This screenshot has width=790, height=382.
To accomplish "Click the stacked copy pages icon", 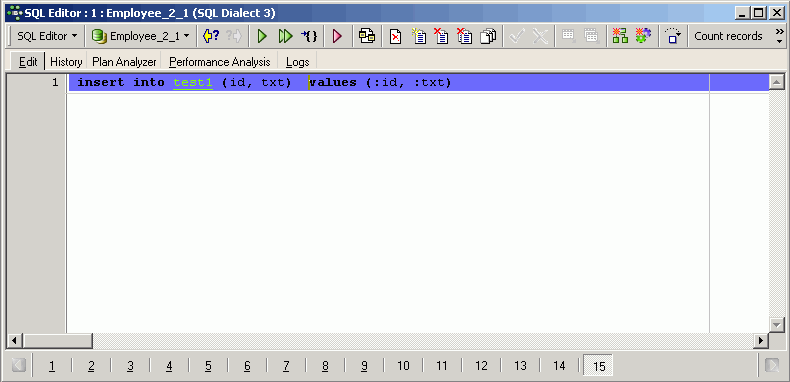I will (488, 36).
